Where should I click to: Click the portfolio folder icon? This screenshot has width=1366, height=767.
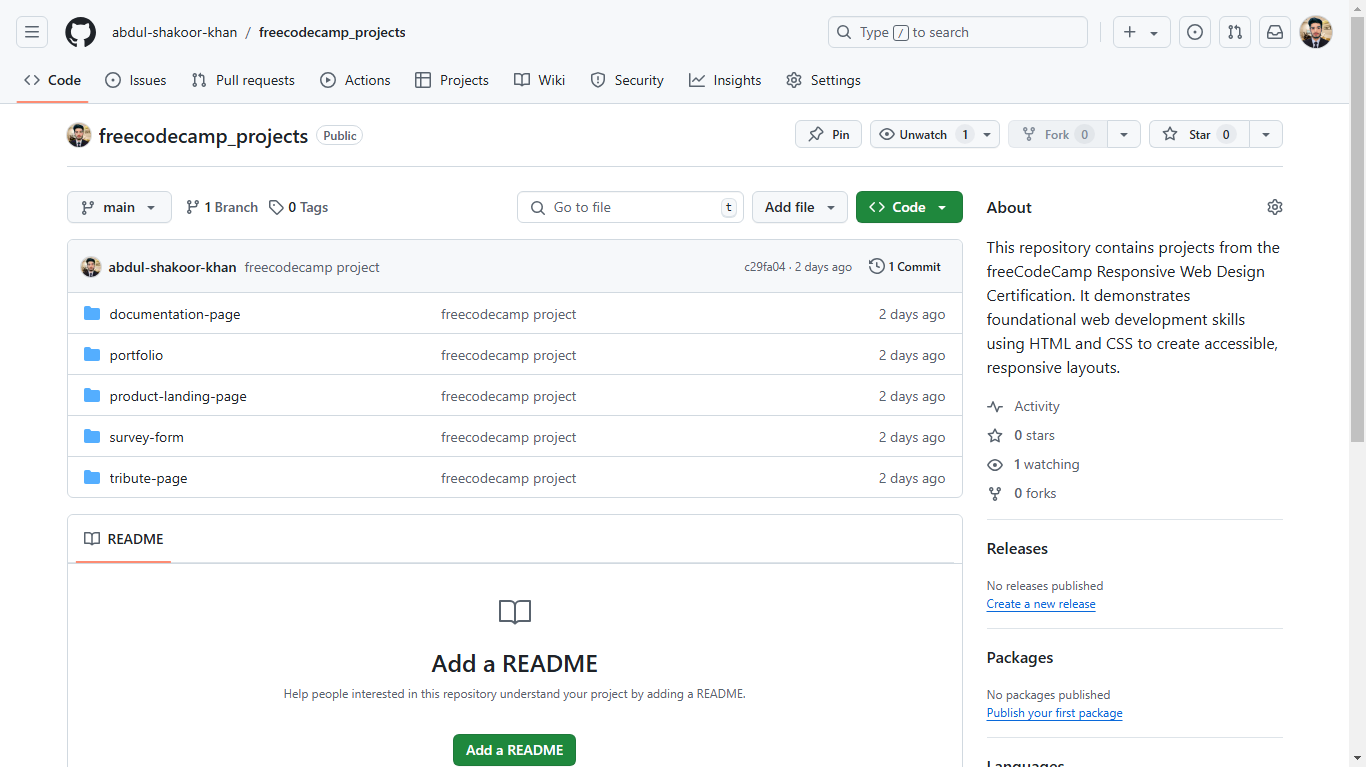tap(92, 355)
